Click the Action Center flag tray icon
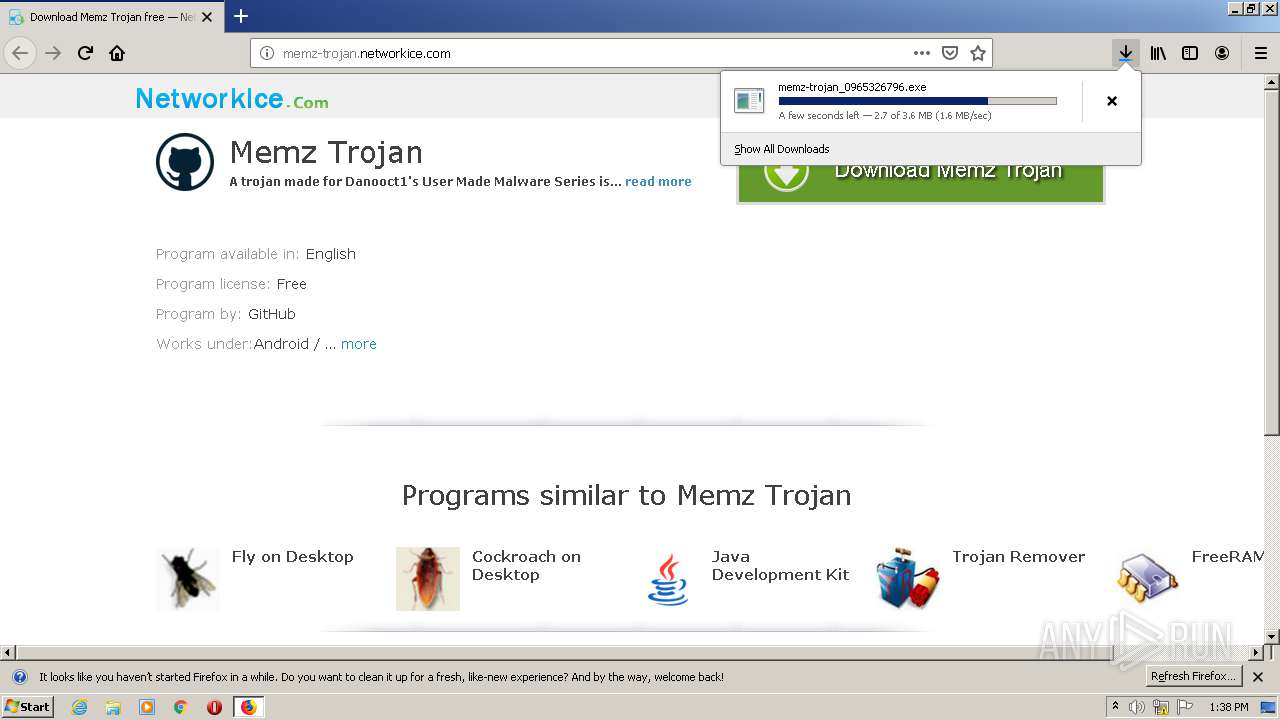Screen dimensions: 1280x720 pos(1183,707)
